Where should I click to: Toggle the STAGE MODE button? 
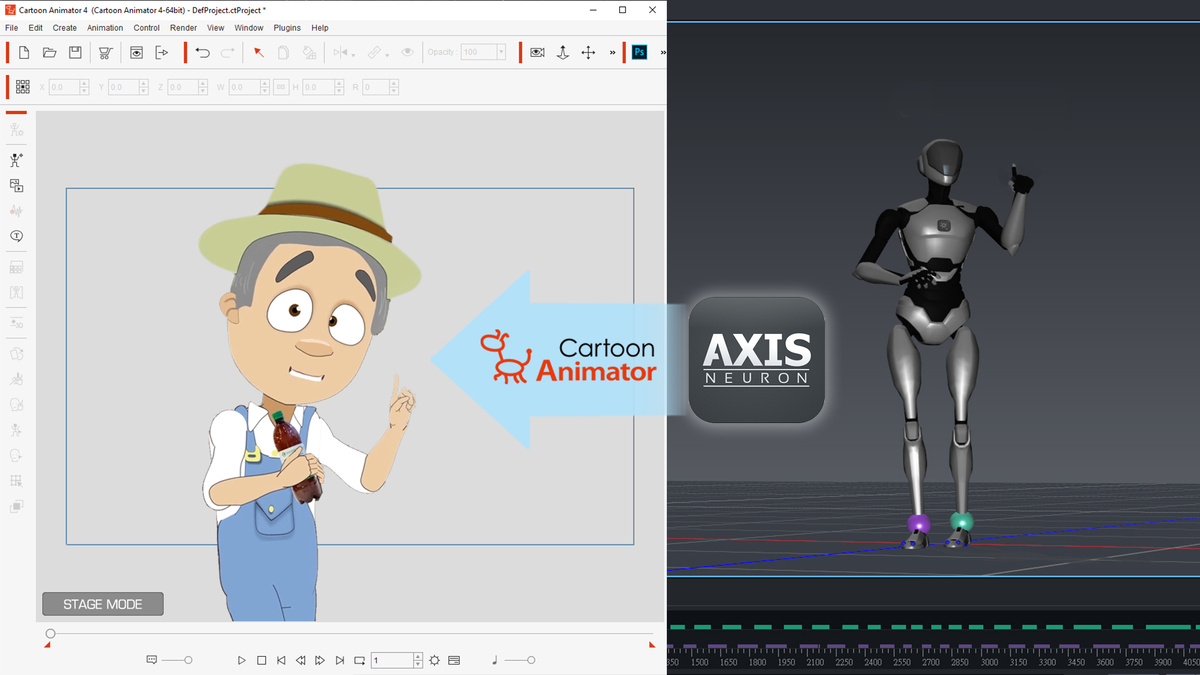(102, 604)
